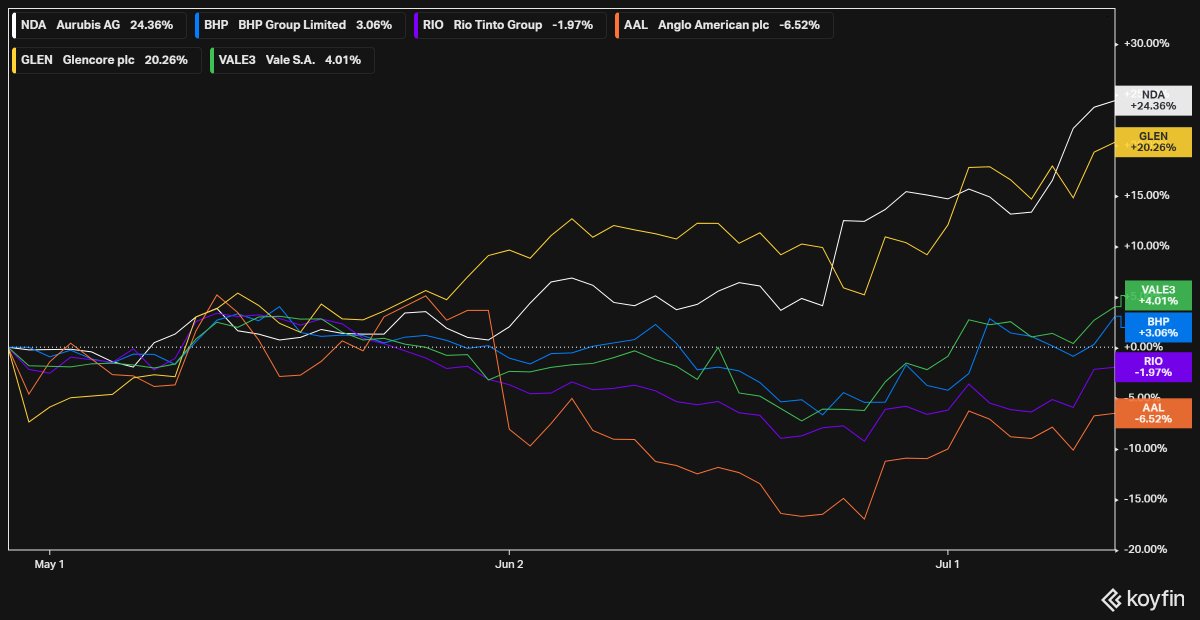Select the RIO Rio Tinto Group legend chip

click(x=509, y=24)
